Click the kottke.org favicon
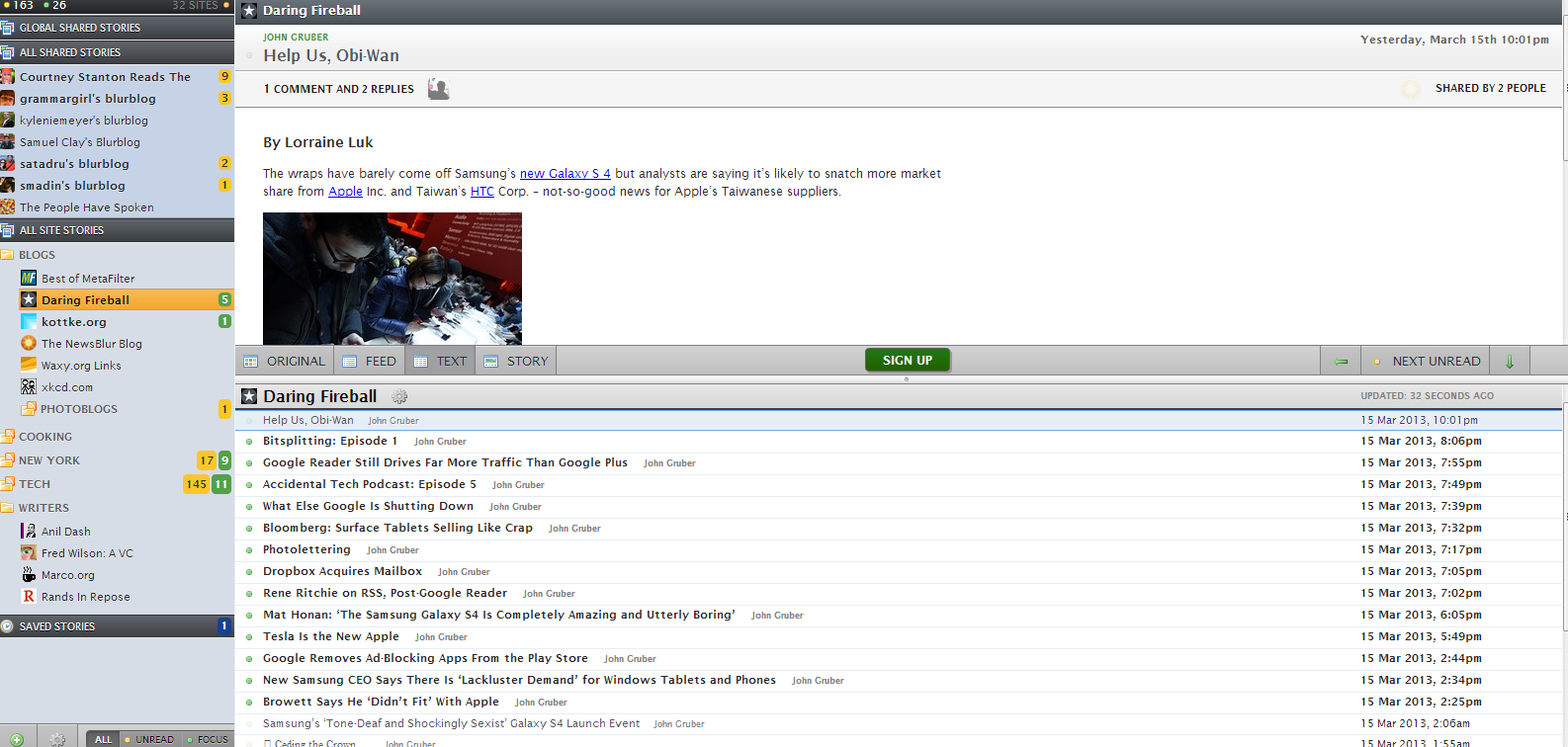 point(29,321)
